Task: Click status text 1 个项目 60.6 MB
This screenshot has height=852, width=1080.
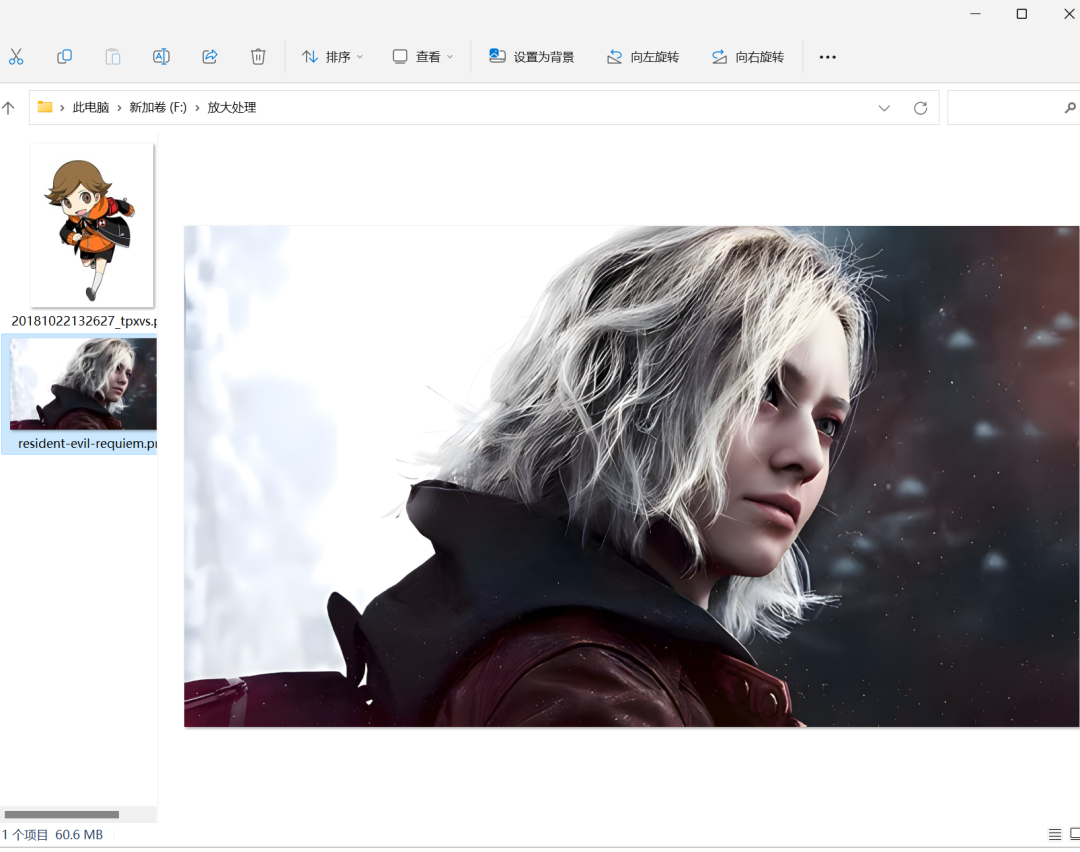Action: (52, 835)
